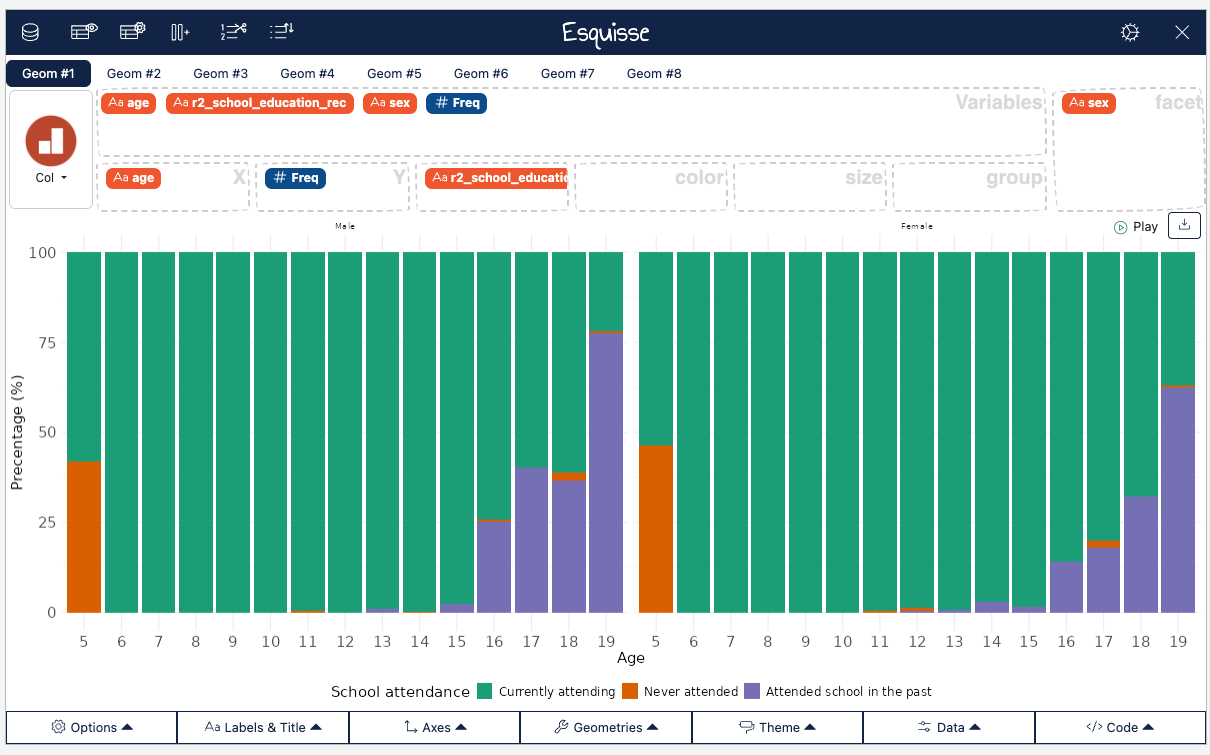Open settings via the gear icon

pyautogui.click(x=1130, y=32)
